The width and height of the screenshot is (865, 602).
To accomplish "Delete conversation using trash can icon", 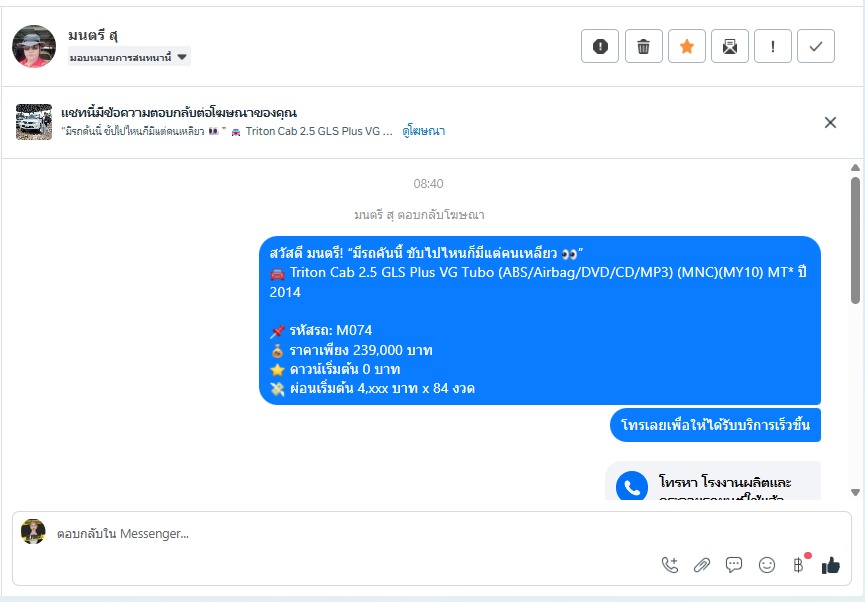I will [x=643, y=46].
